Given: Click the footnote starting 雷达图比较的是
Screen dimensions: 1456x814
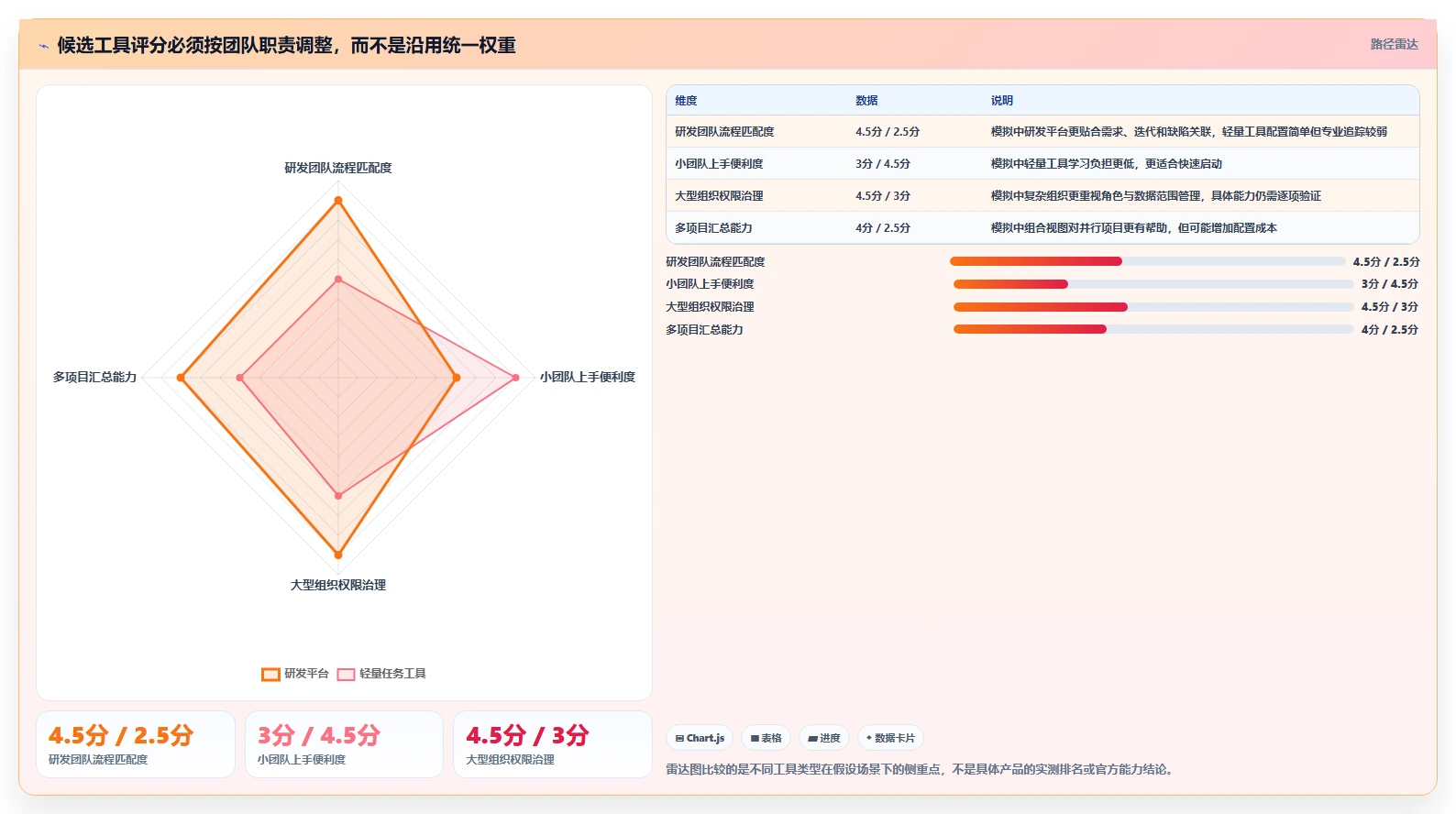Looking at the screenshot, I should (x=921, y=769).
